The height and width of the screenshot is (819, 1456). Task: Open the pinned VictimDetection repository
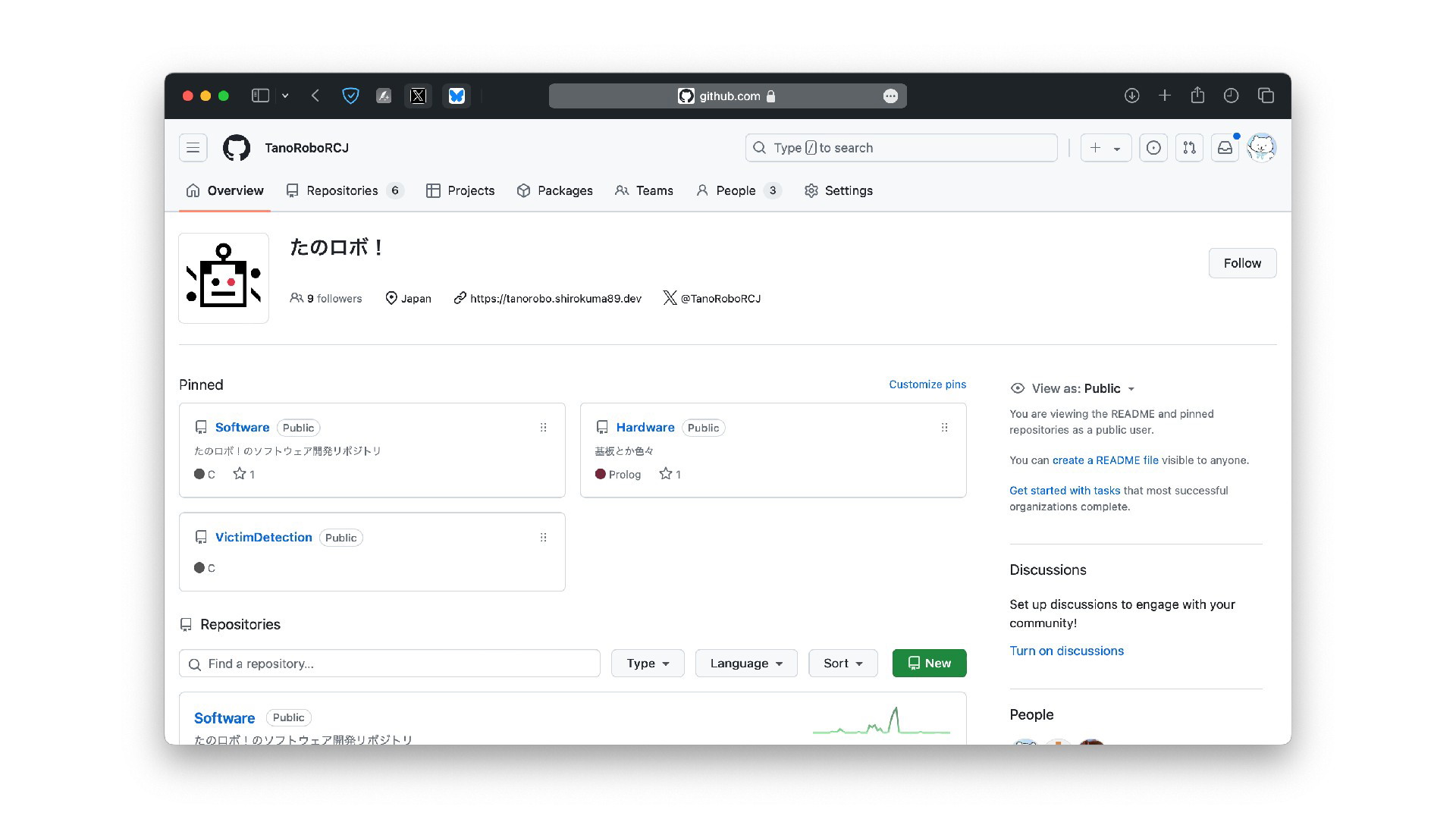pos(263,538)
